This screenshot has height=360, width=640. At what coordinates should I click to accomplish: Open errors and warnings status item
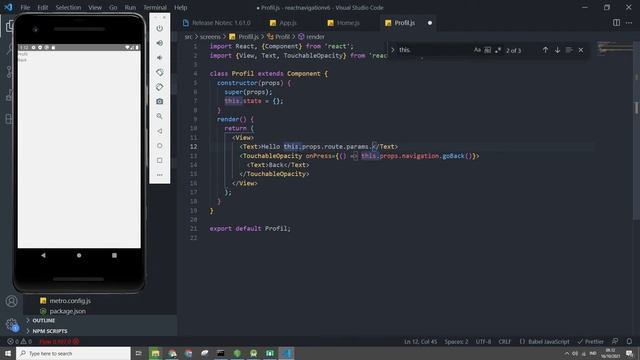coord(19,341)
